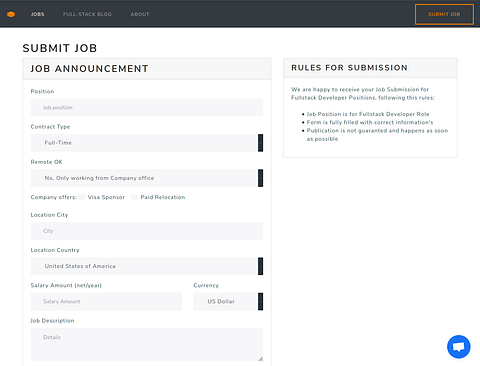Click the Location Country field label
Viewport: 480px width, 366px height.
(55, 250)
